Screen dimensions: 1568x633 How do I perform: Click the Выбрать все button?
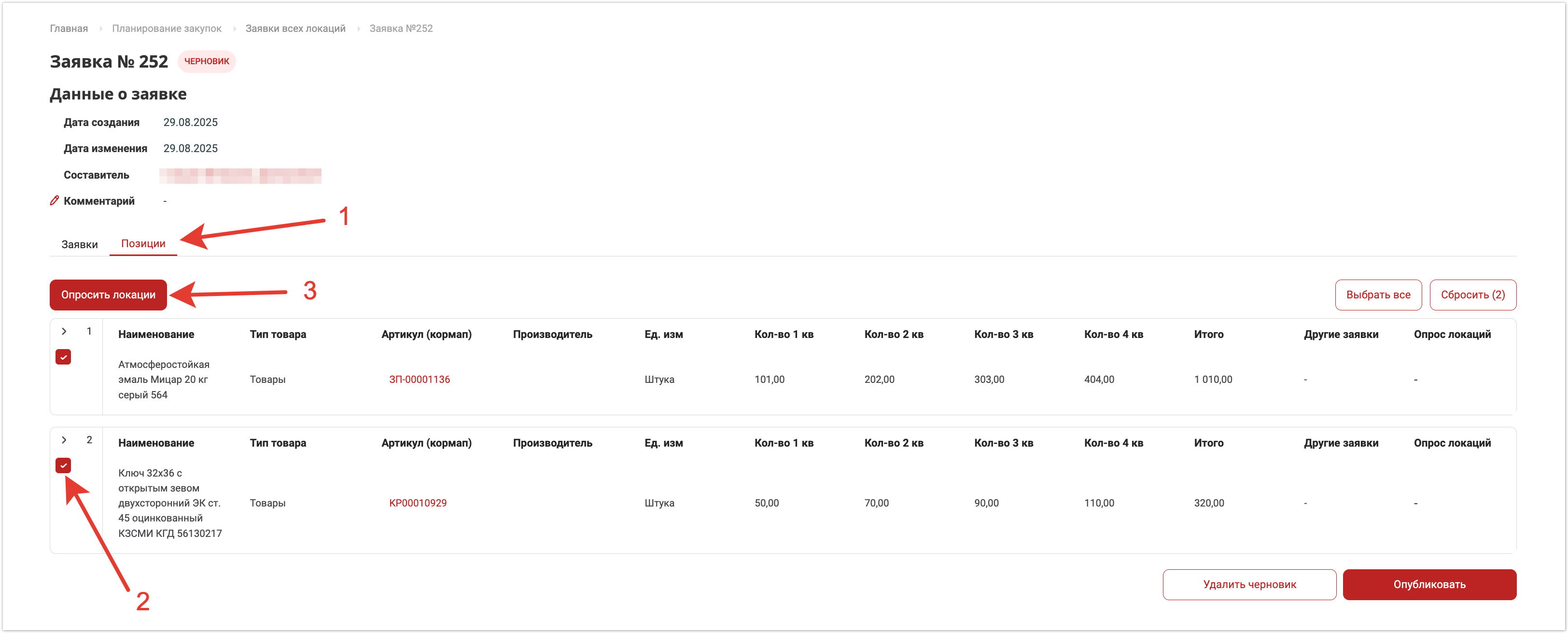pos(1377,295)
